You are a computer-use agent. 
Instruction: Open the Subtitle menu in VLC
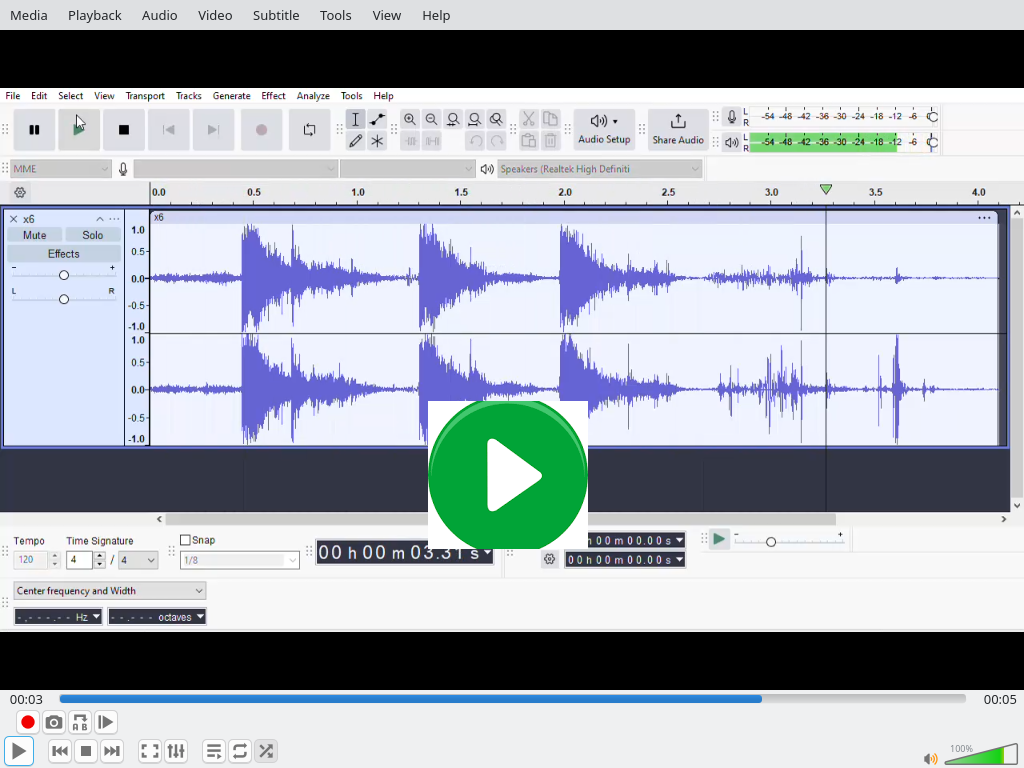pyautogui.click(x=276, y=15)
